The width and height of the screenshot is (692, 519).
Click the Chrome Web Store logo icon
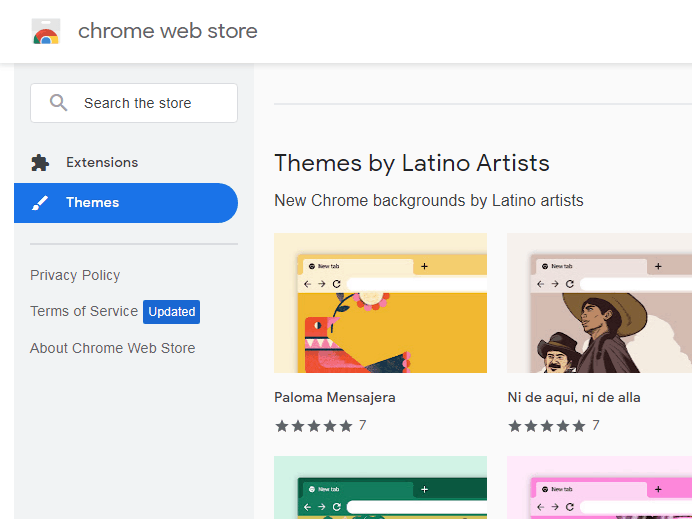point(46,32)
